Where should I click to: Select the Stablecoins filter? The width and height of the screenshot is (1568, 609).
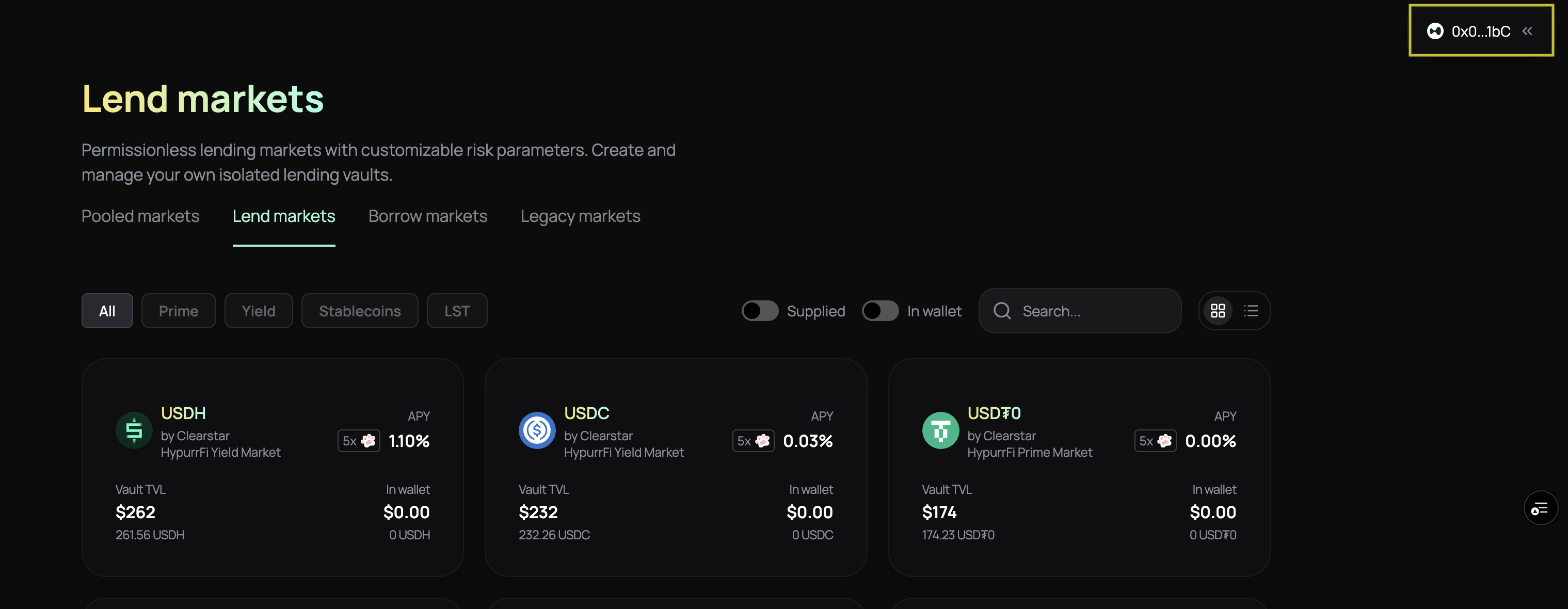[360, 310]
